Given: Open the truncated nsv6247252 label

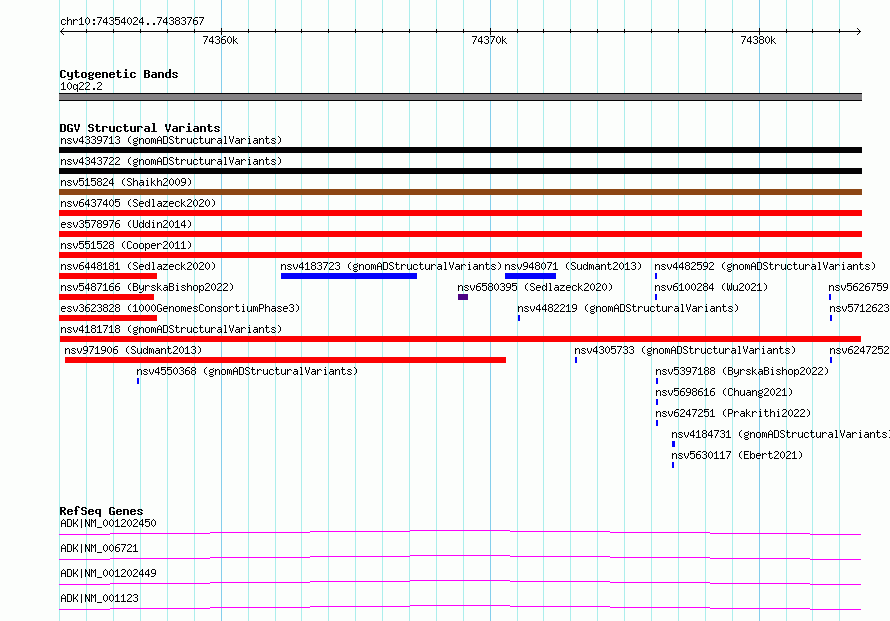Looking at the screenshot, I should coord(859,350).
